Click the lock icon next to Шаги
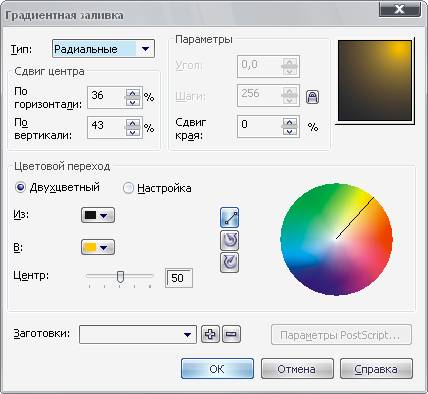This screenshot has height=394, width=428. click(x=312, y=97)
